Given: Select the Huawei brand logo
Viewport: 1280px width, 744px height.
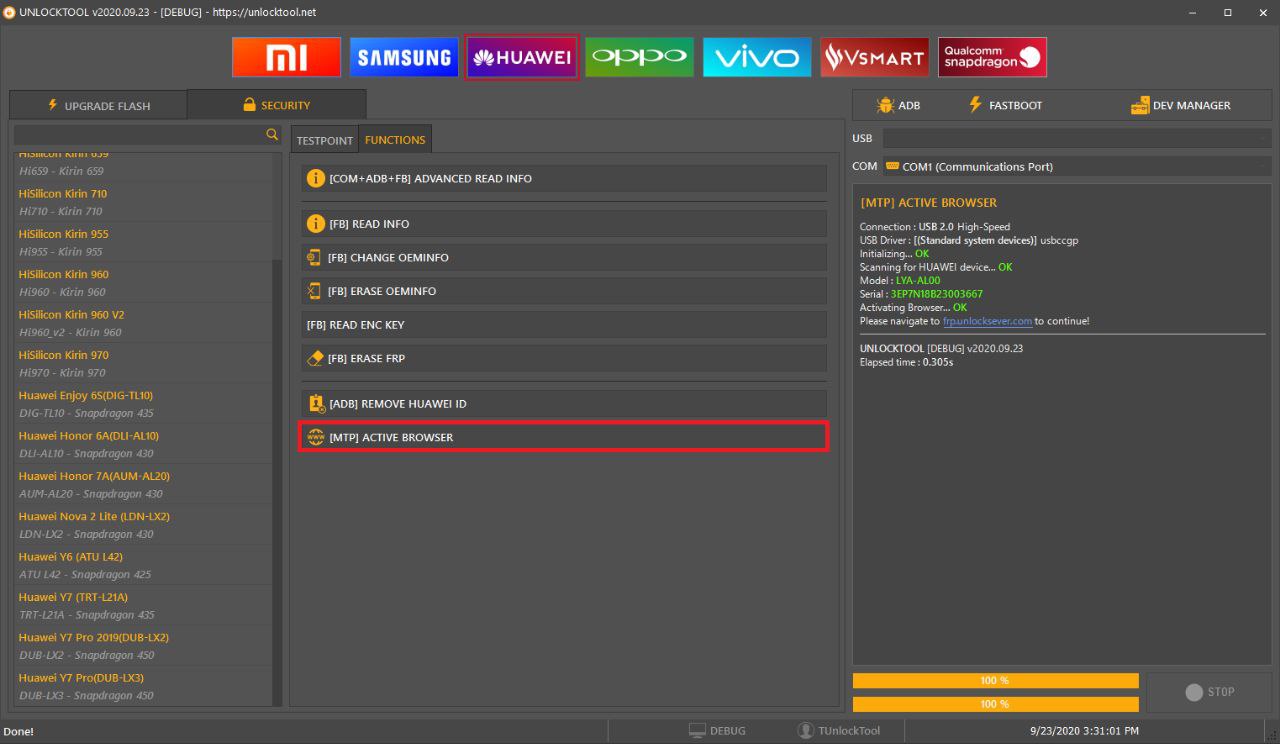Looking at the screenshot, I should click(522, 57).
